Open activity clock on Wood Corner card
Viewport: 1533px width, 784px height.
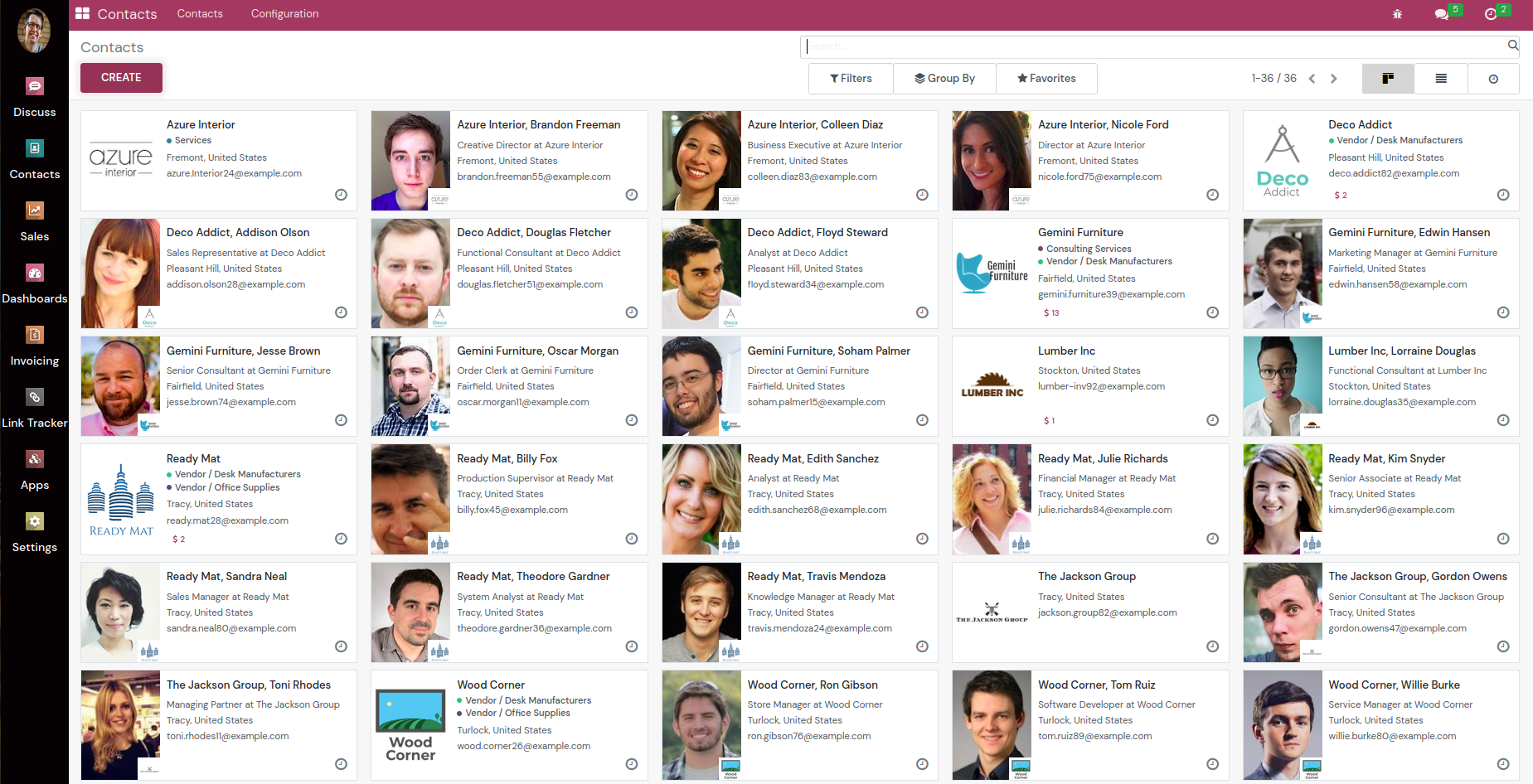632,764
